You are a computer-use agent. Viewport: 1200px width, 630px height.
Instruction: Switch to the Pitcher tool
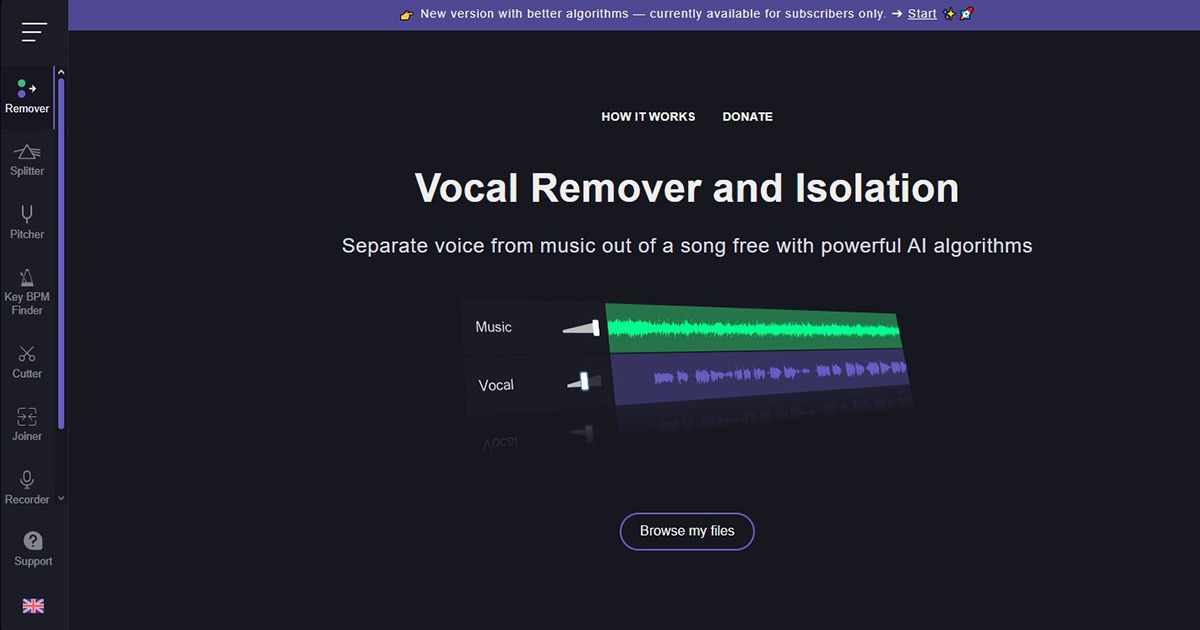[x=27, y=222]
